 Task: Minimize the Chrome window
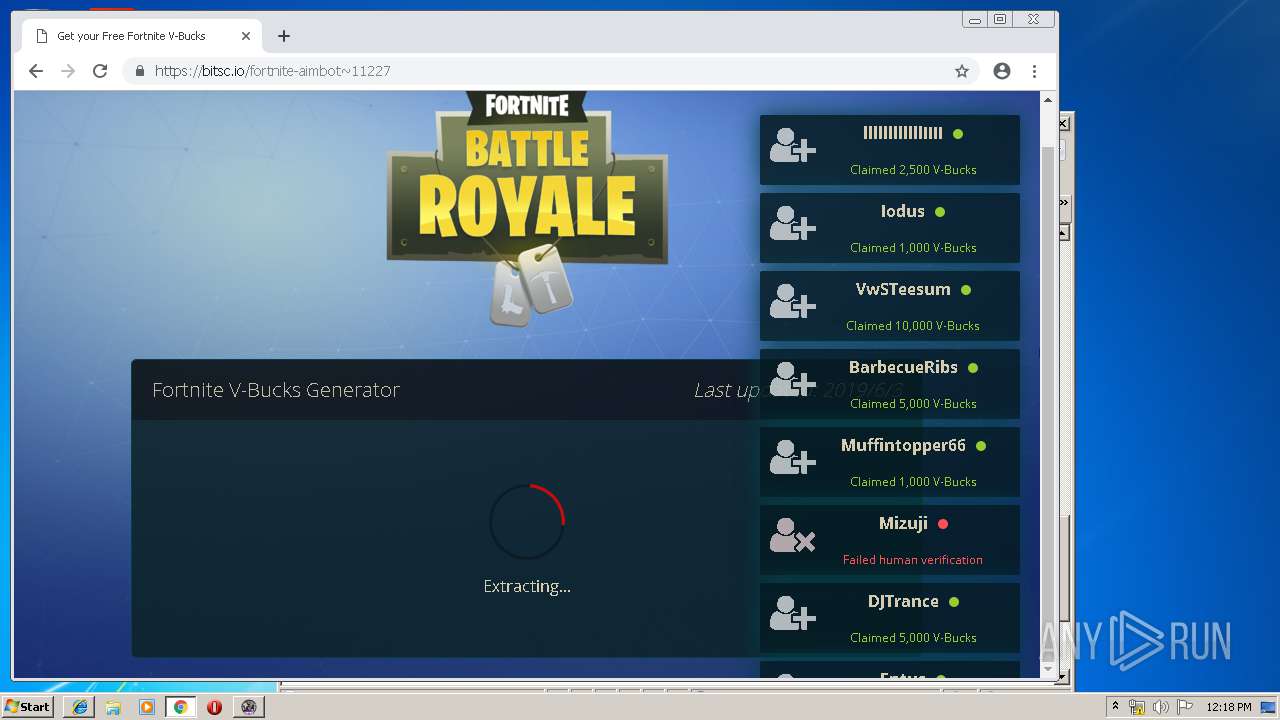pos(976,19)
